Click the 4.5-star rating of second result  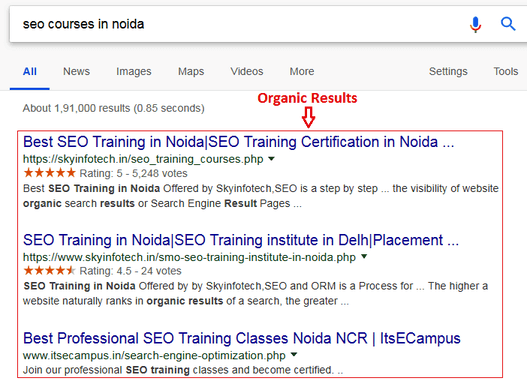[50, 270]
